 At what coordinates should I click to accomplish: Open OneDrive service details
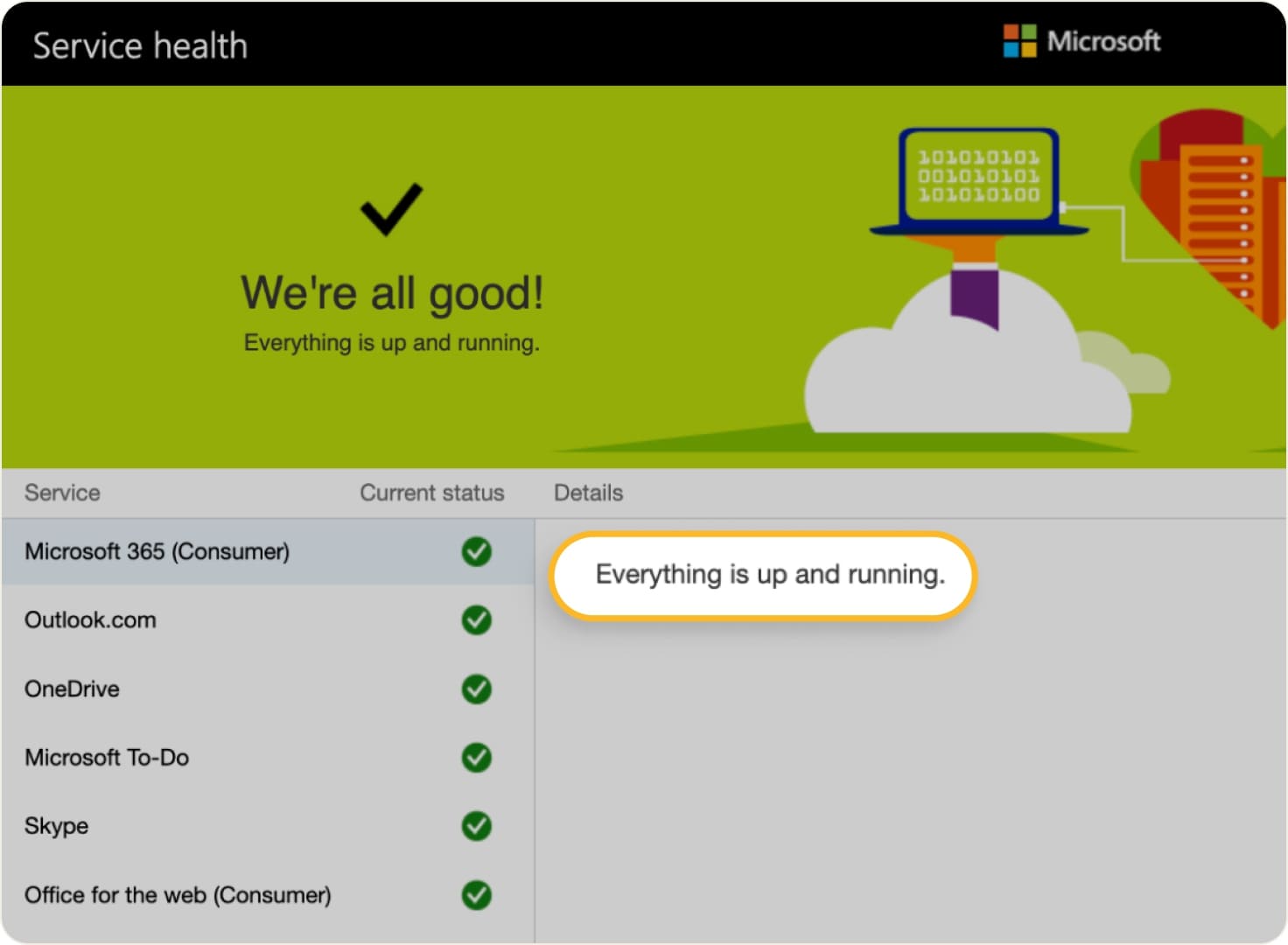73,689
